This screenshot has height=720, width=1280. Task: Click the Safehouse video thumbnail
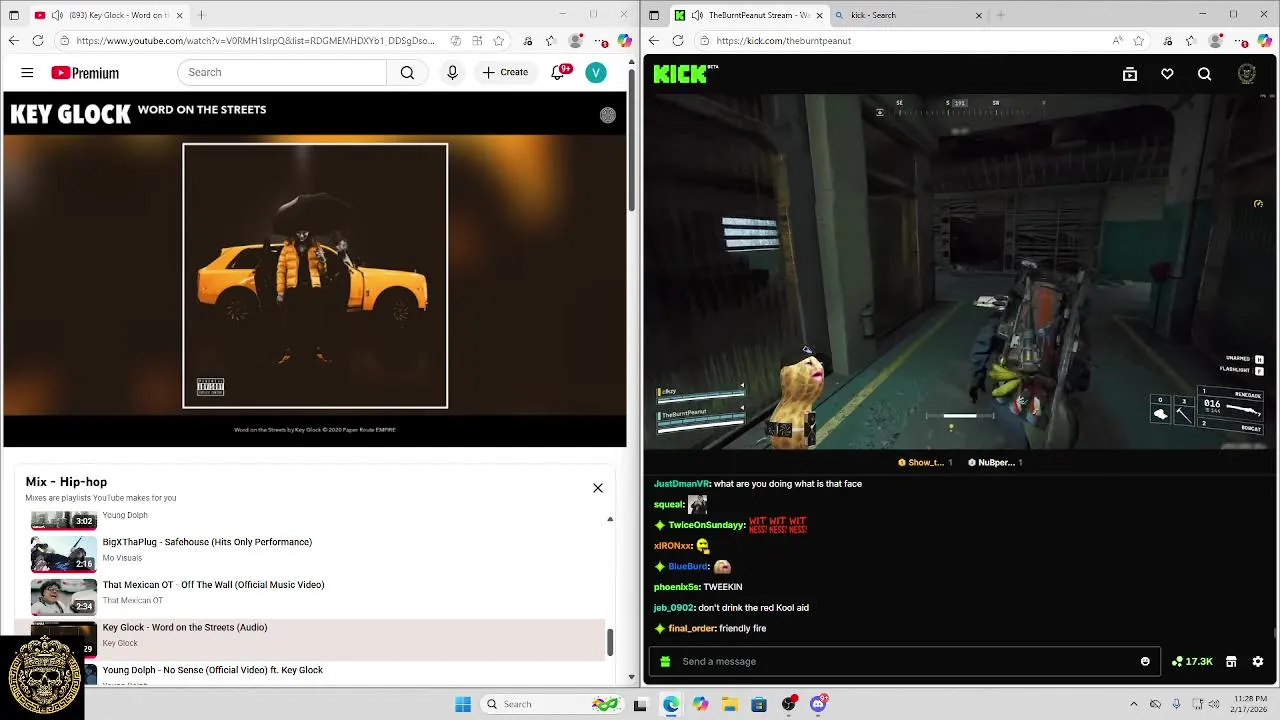click(x=64, y=554)
